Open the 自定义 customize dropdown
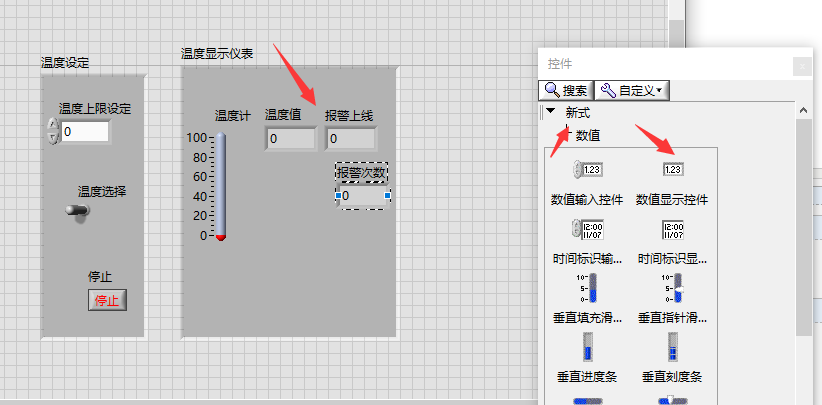The width and height of the screenshot is (822, 405). point(632,91)
